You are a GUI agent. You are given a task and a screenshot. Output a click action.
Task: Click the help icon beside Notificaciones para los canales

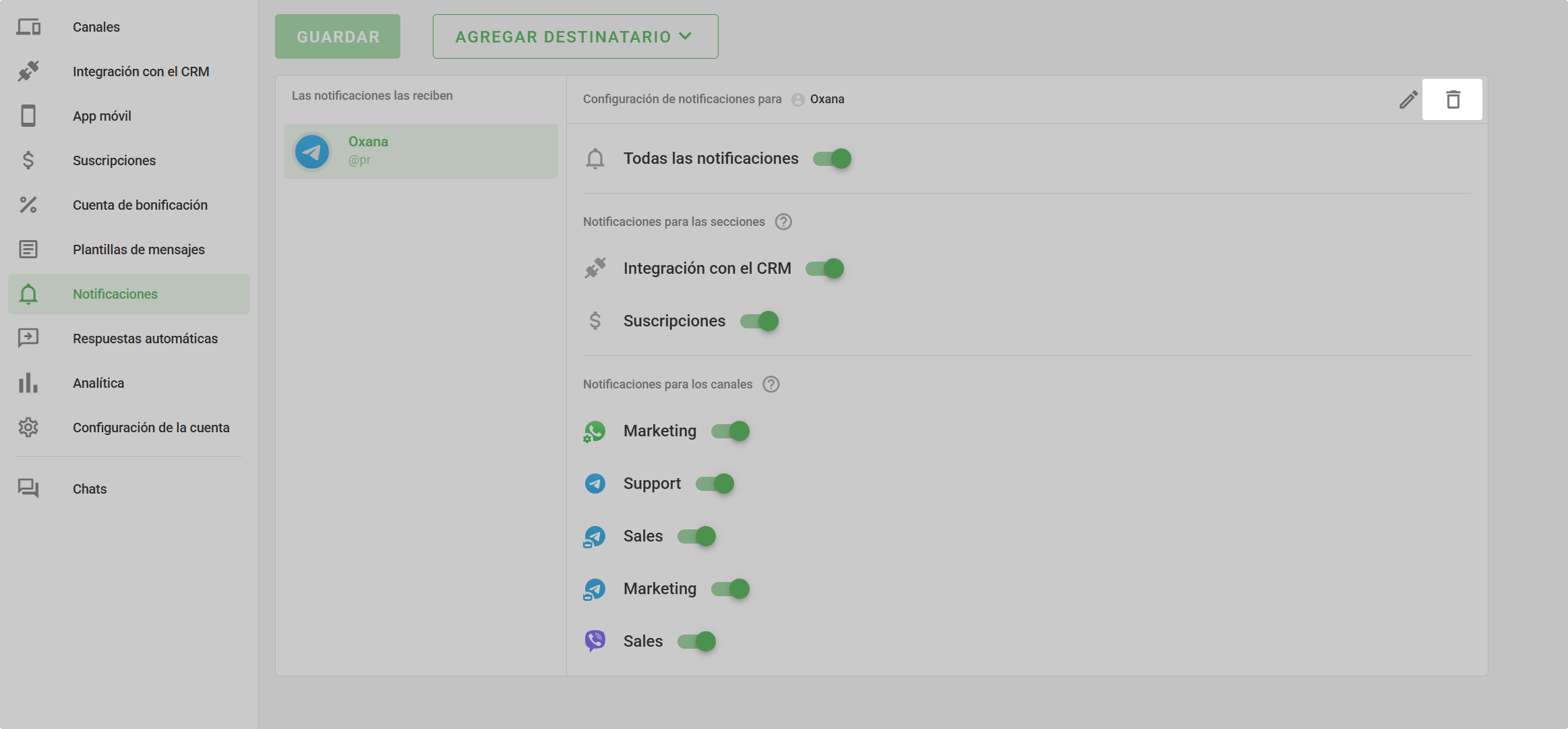[x=771, y=384]
